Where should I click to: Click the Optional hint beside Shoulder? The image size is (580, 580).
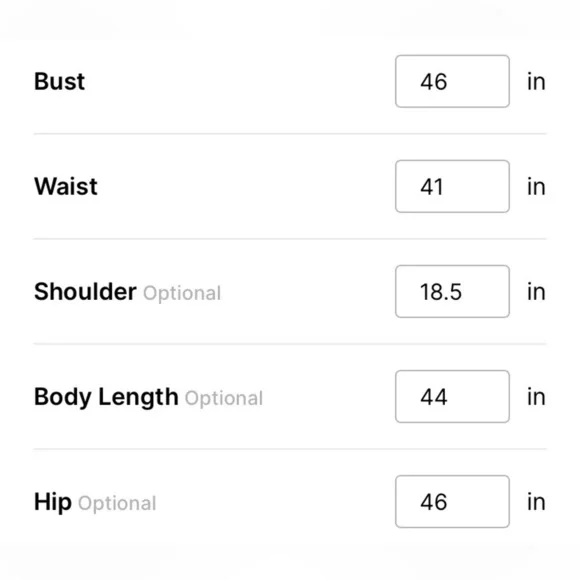182,294
